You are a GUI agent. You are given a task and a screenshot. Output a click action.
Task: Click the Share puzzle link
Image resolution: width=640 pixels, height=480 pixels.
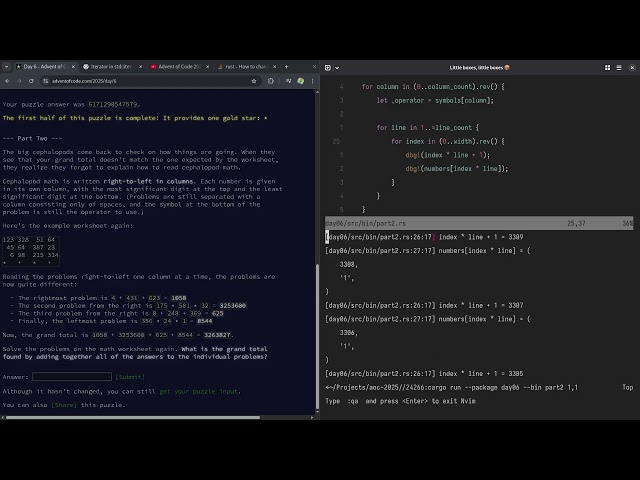click(64, 405)
